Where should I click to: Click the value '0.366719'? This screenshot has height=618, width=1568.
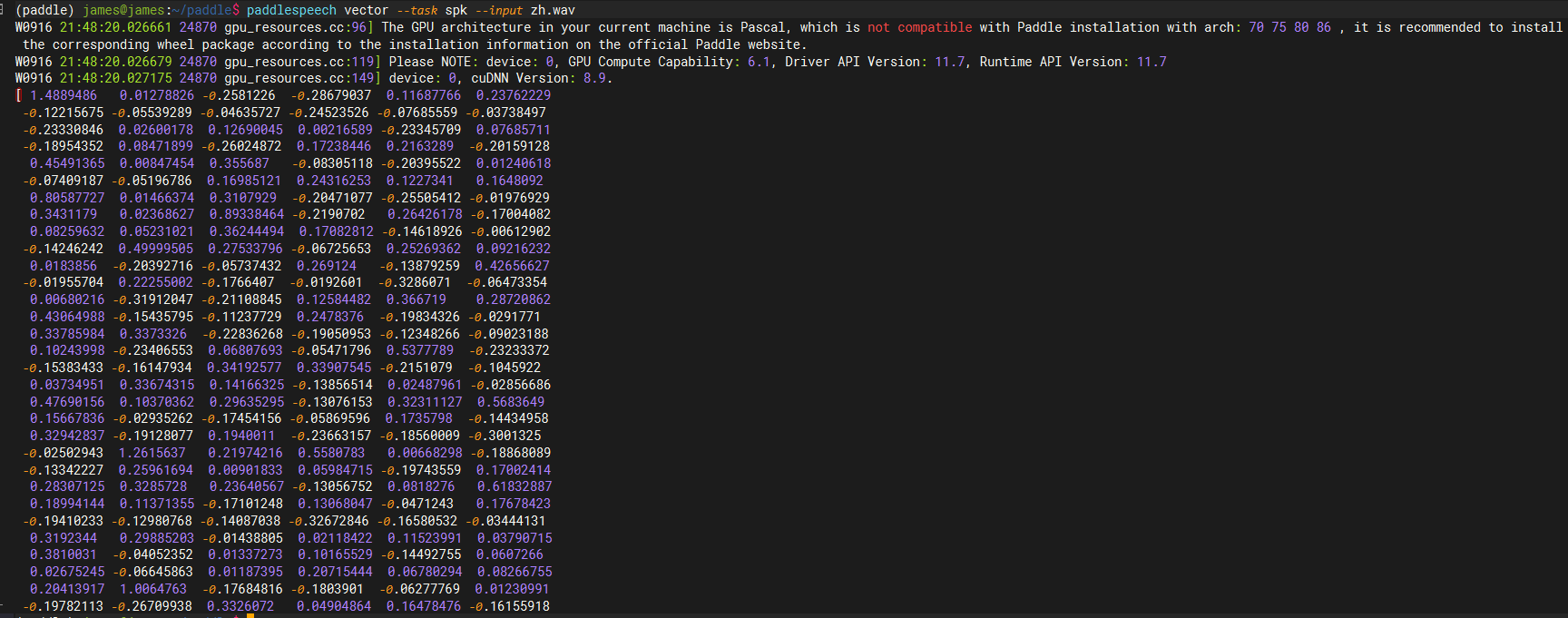coord(416,299)
